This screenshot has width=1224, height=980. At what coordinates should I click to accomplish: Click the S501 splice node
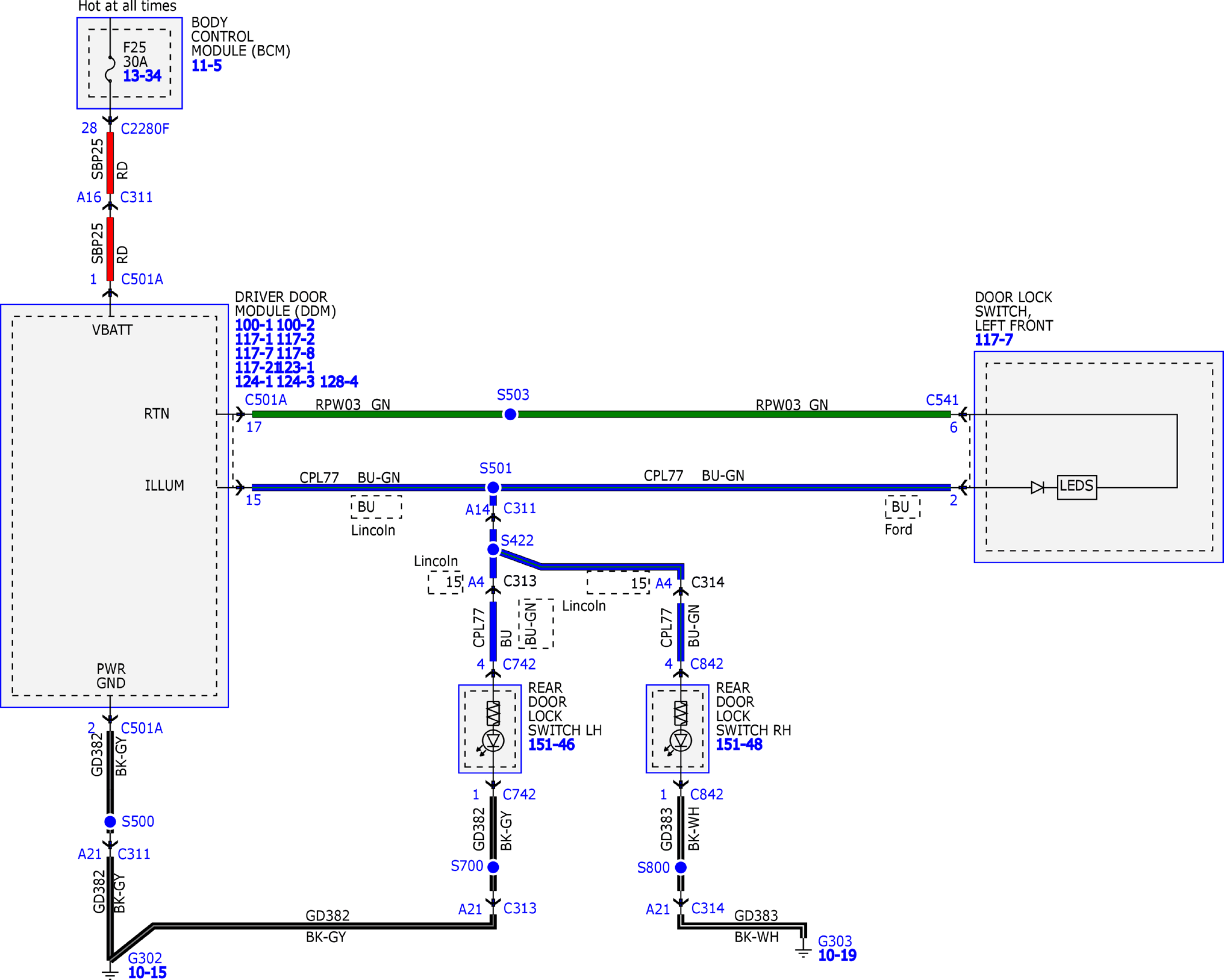tap(493, 487)
